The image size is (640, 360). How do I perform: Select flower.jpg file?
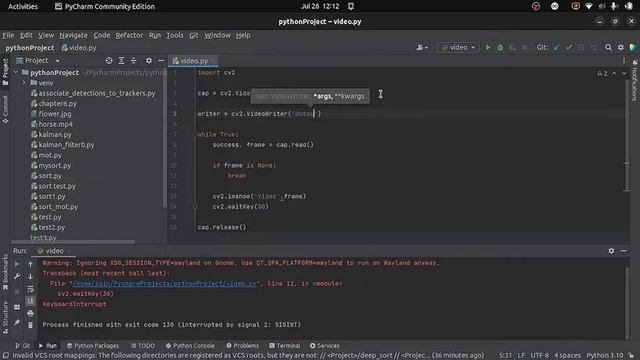(55, 114)
